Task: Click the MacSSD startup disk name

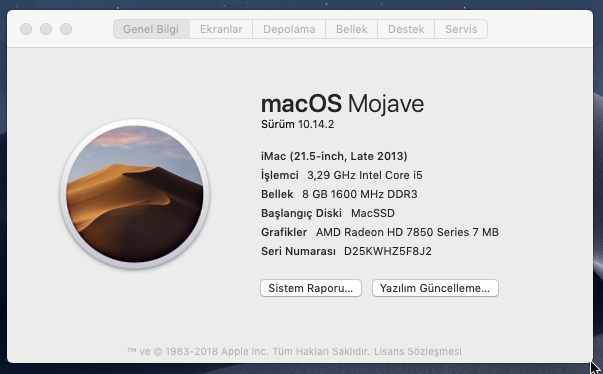Action: (373, 213)
